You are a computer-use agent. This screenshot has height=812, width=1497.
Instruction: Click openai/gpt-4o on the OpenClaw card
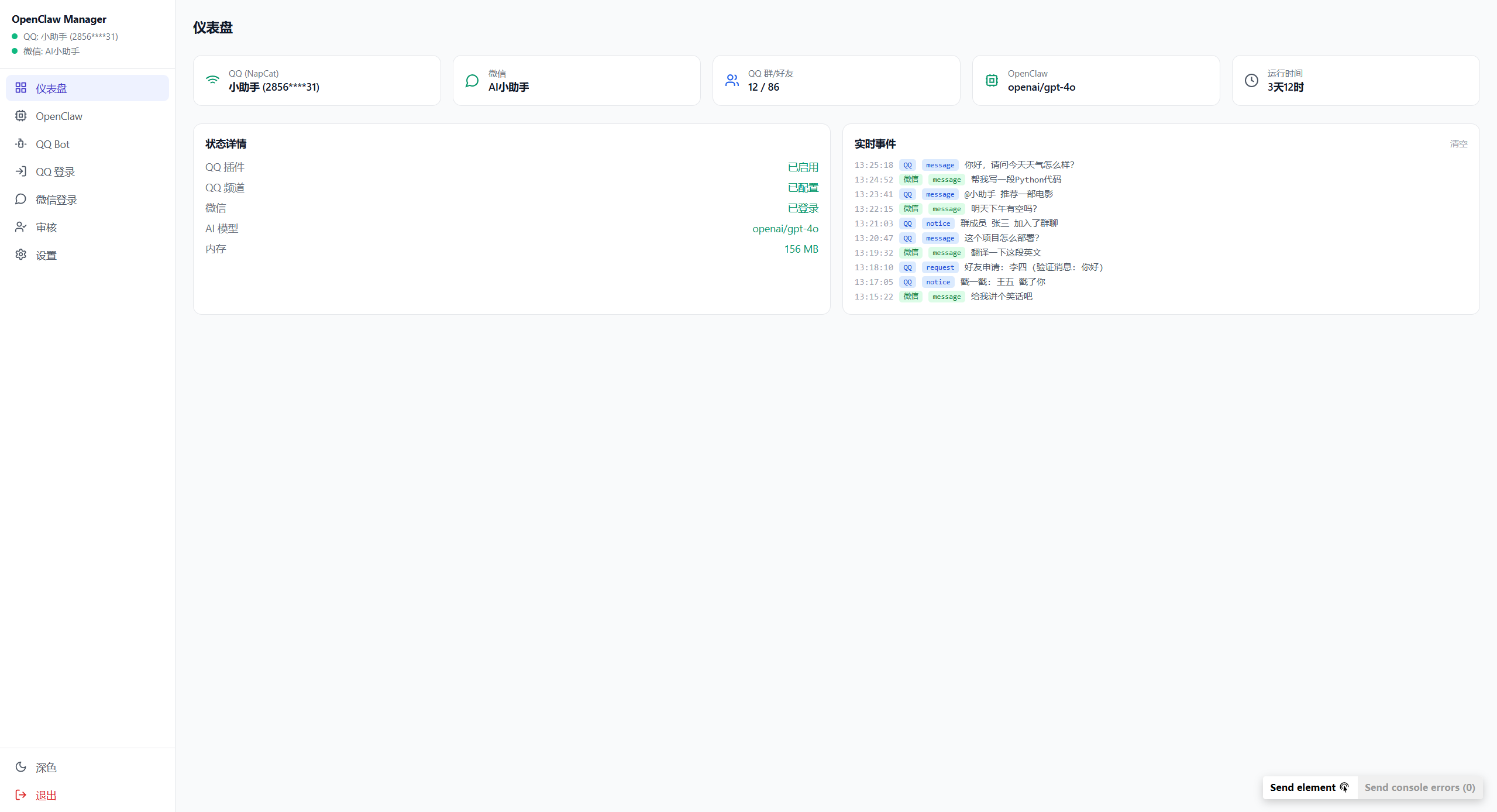(x=1041, y=87)
